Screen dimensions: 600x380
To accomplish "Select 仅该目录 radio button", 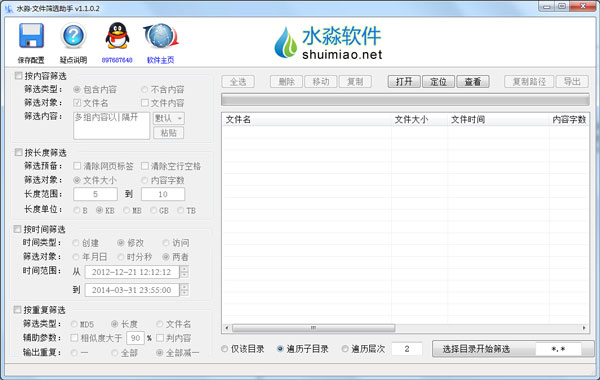I will point(225,349).
